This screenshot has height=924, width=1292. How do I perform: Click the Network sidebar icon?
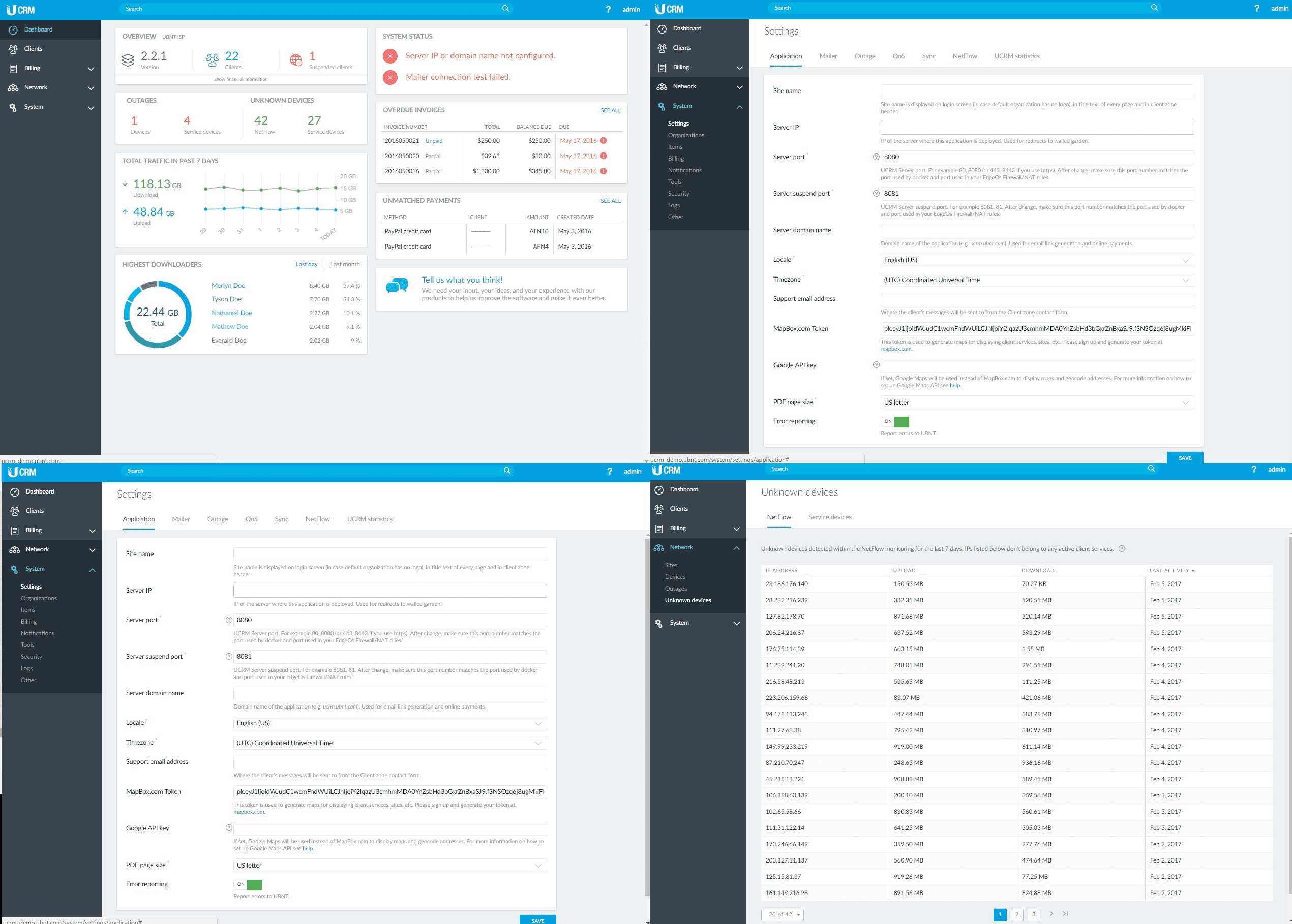(x=14, y=87)
